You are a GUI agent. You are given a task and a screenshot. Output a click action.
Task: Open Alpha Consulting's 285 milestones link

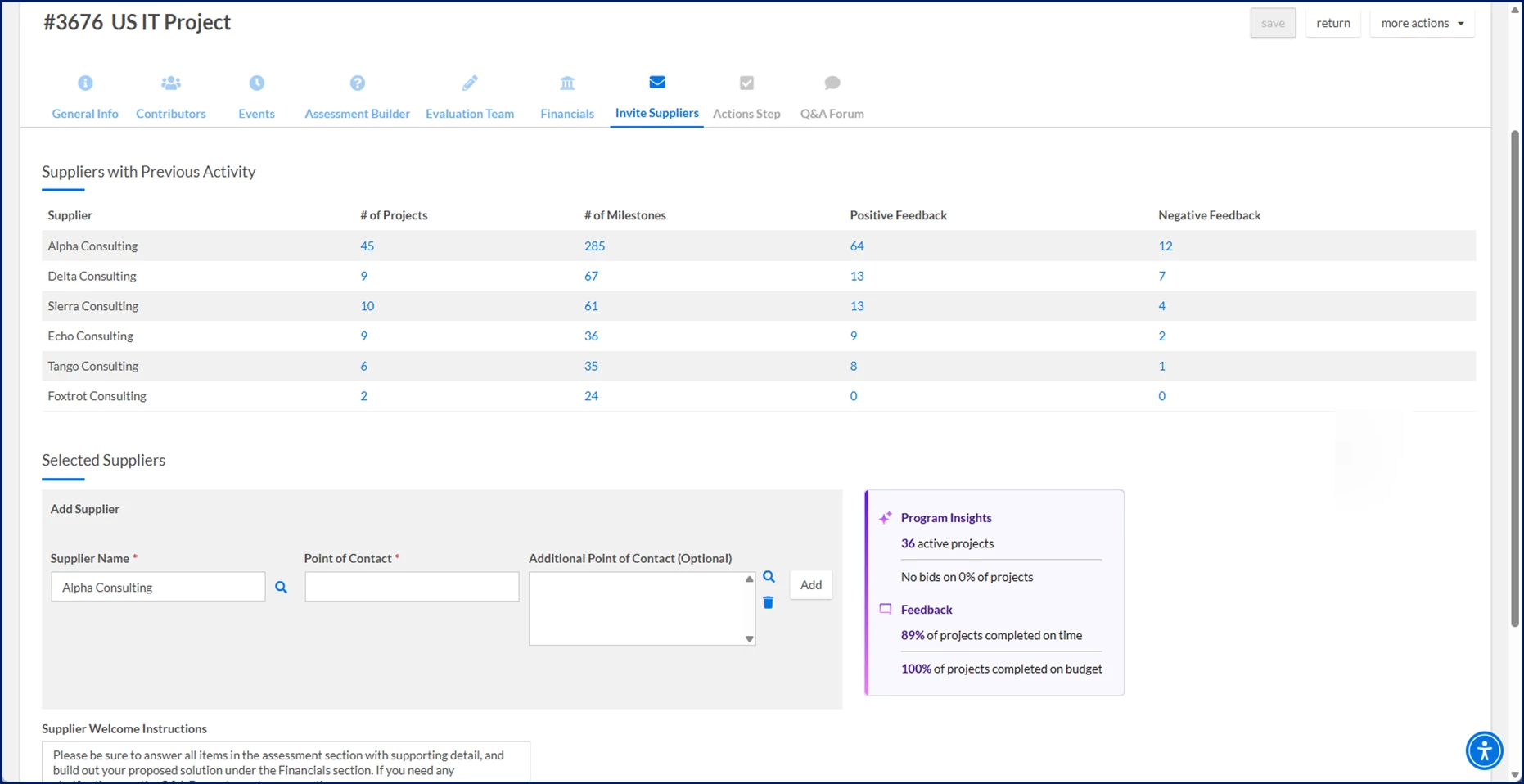pyautogui.click(x=594, y=246)
